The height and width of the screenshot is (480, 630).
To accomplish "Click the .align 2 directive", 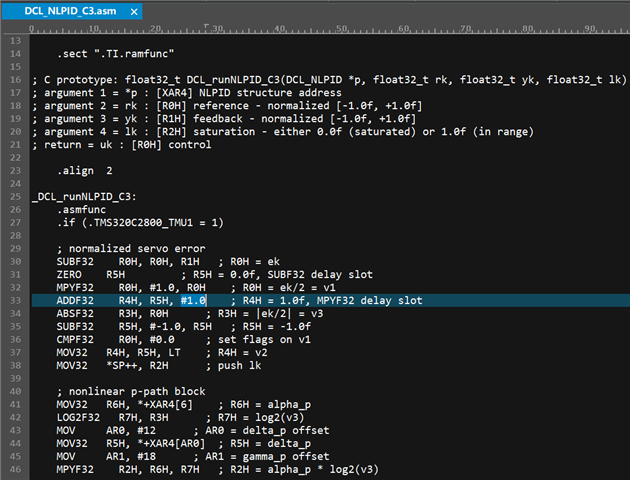I will tap(85, 171).
